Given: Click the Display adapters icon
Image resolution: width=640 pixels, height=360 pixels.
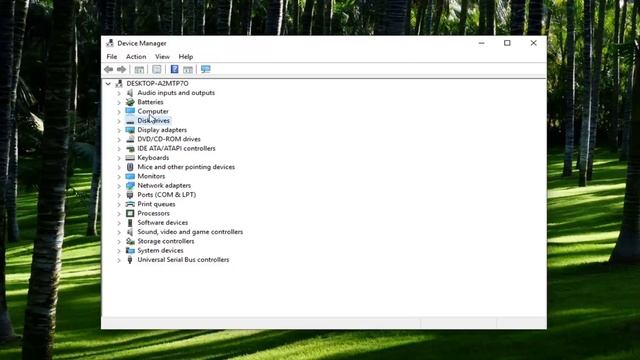Looking at the screenshot, I should click(x=130, y=130).
